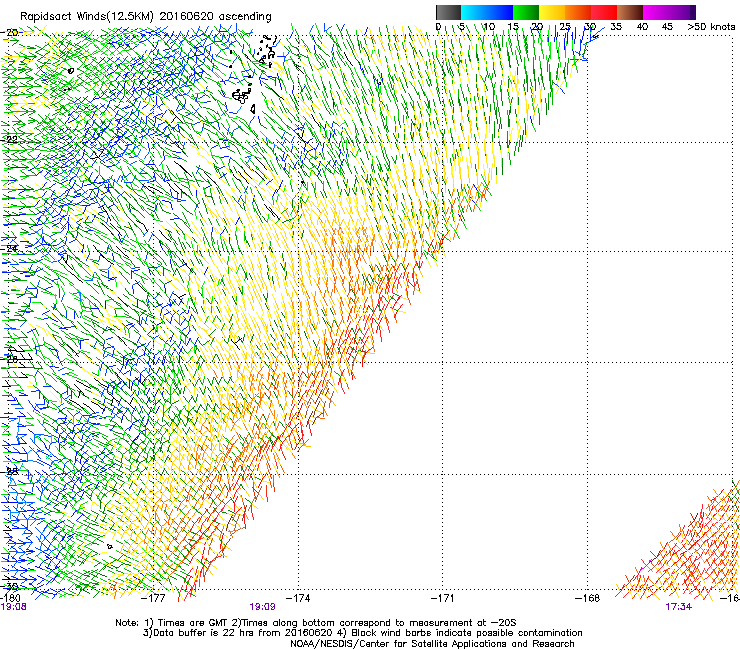Screen dimensions: 740x650
Task: Click the cyan 5-10 knots legend segment
Action: tap(474, 12)
